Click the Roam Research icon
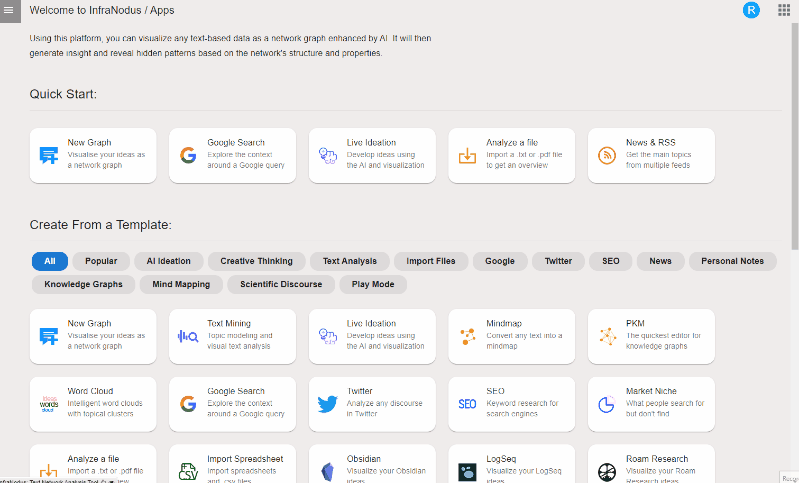799x483 pixels. (x=607, y=472)
